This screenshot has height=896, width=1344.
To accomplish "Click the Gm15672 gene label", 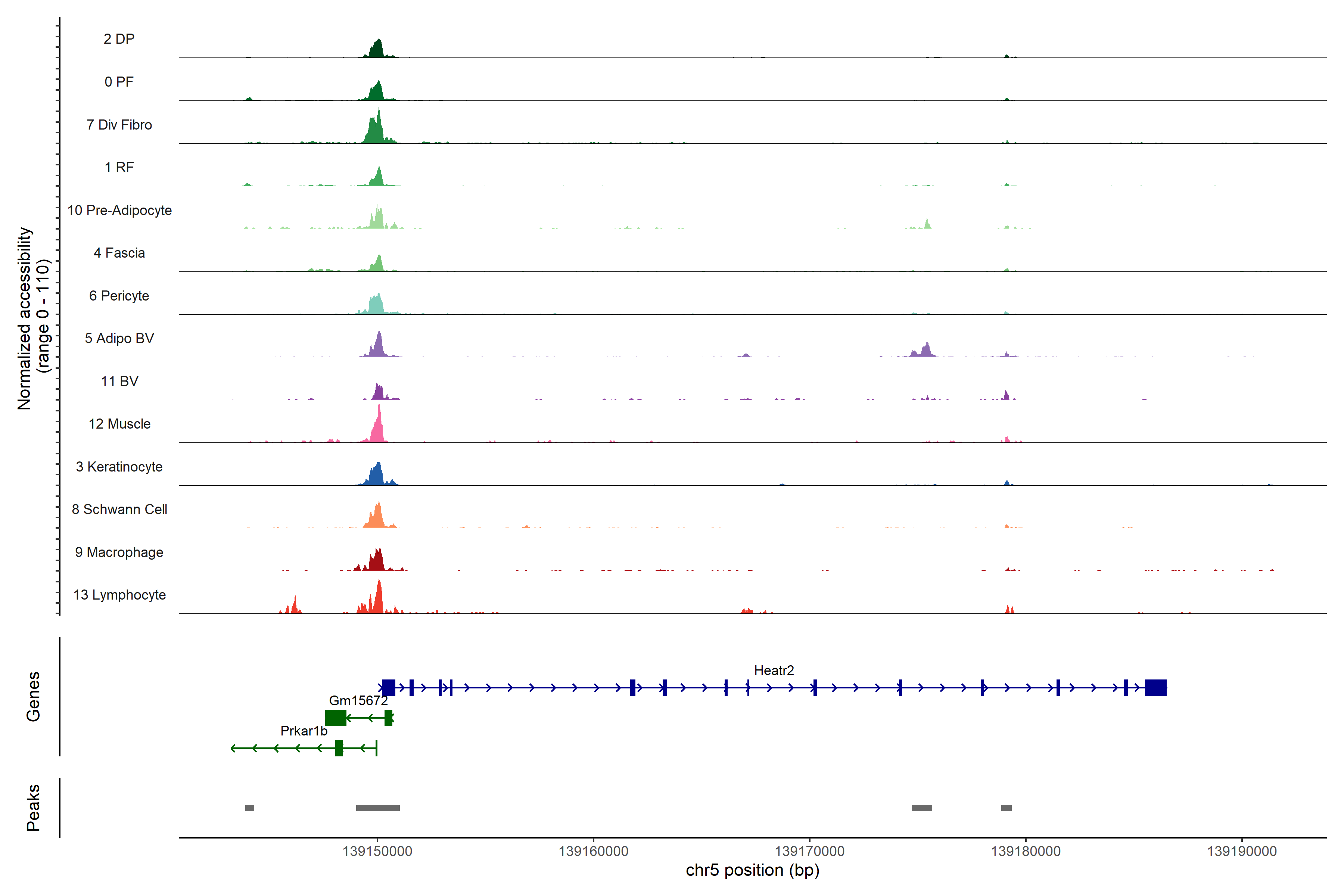I will click(x=358, y=701).
